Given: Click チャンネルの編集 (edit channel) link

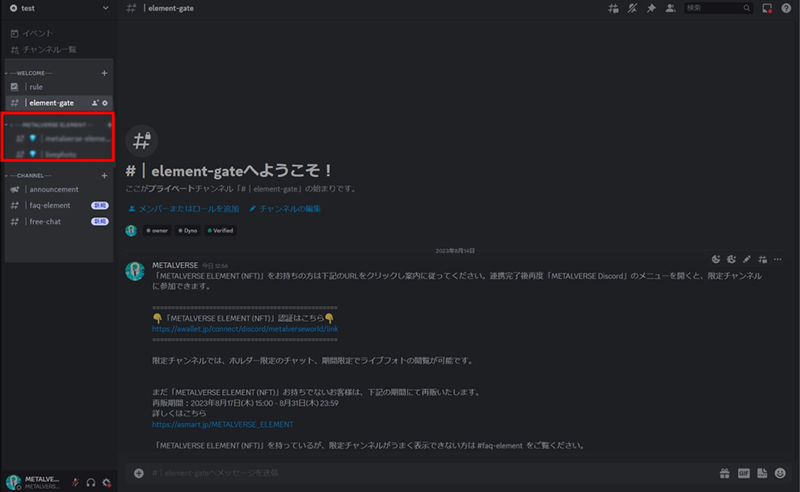Looking at the screenshot, I should (x=290, y=208).
